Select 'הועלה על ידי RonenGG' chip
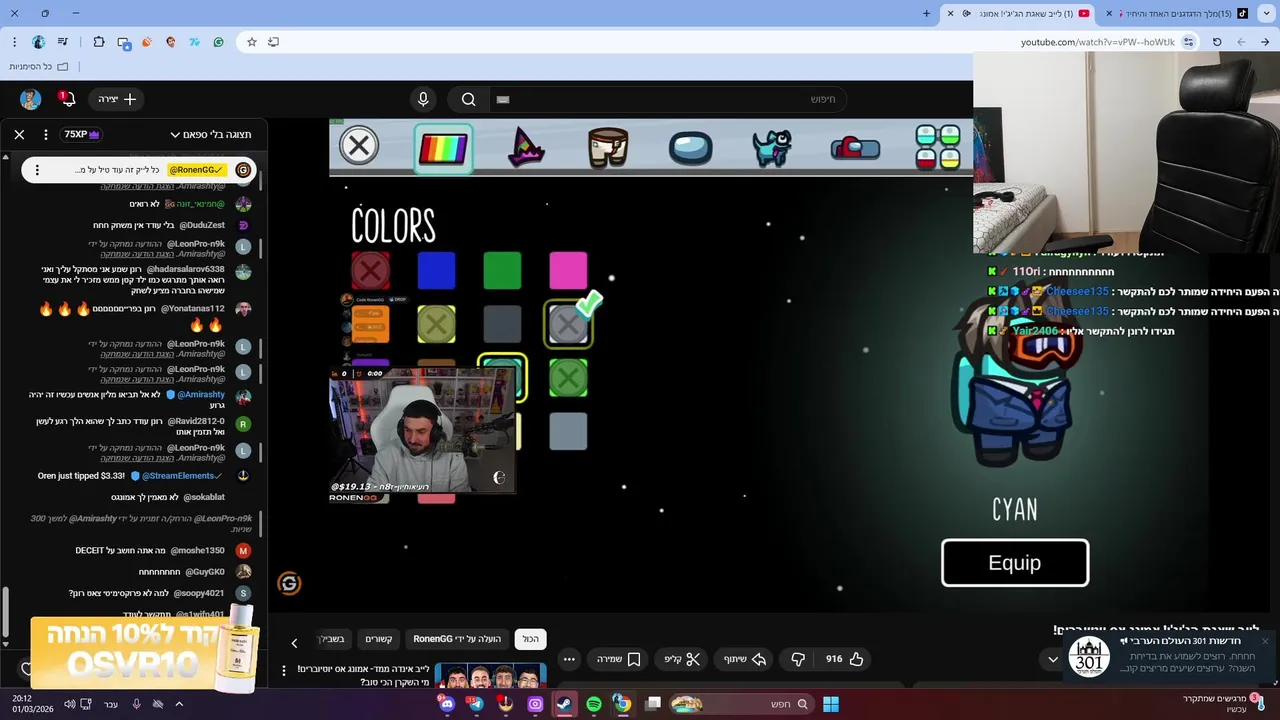This screenshot has width=1280, height=720. coord(457,639)
